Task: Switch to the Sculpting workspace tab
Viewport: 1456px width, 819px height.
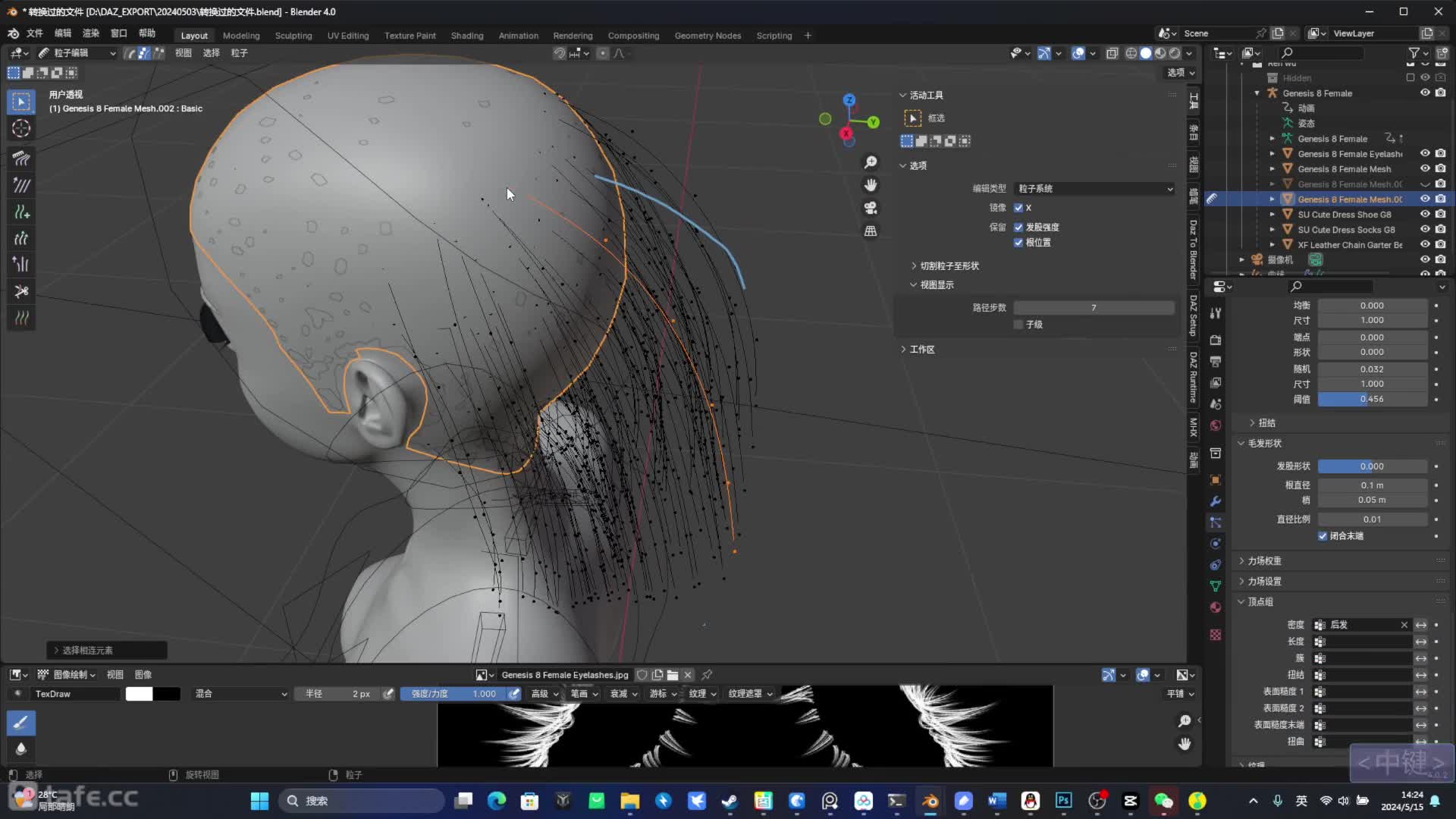Action: point(293,36)
